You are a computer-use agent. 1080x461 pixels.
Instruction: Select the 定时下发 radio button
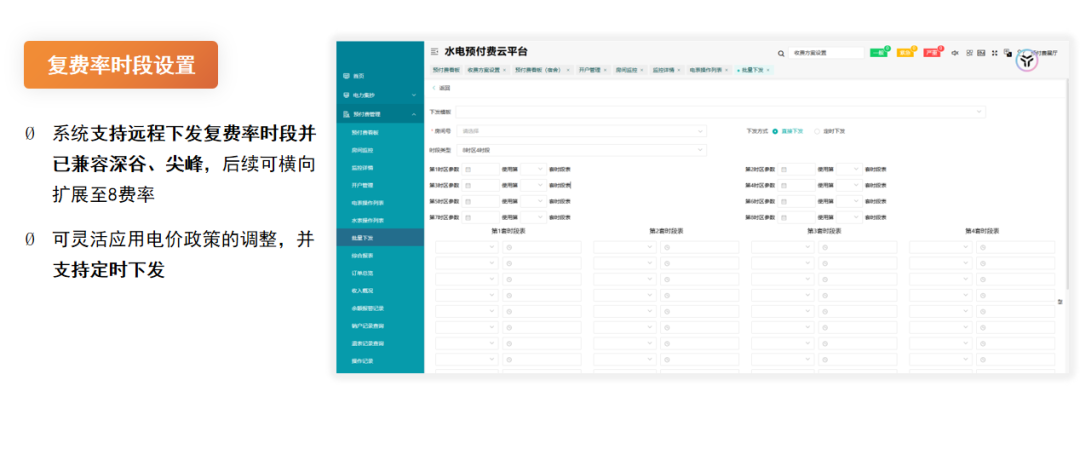pyautogui.click(x=817, y=131)
